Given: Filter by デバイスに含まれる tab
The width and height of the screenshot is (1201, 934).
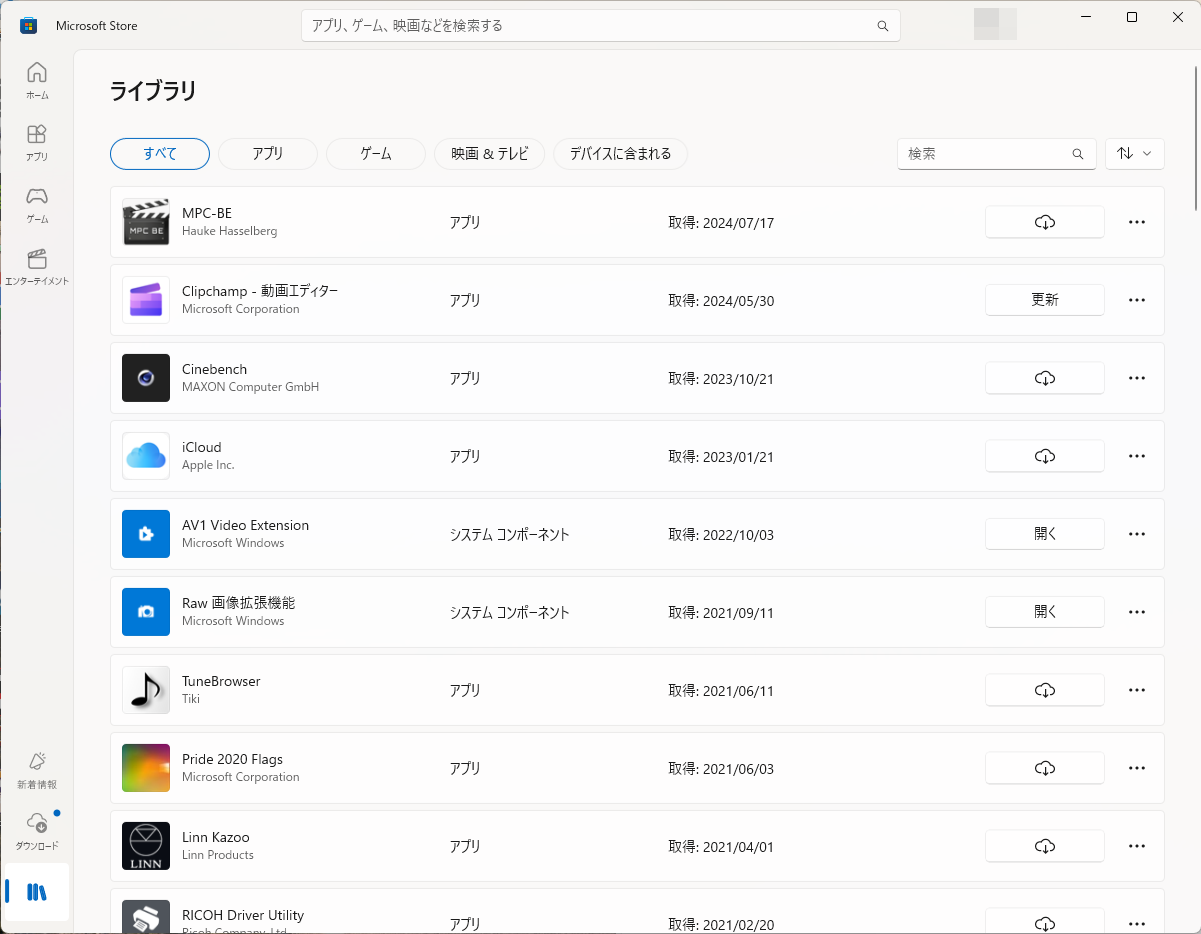Looking at the screenshot, I should coord(620,154).
